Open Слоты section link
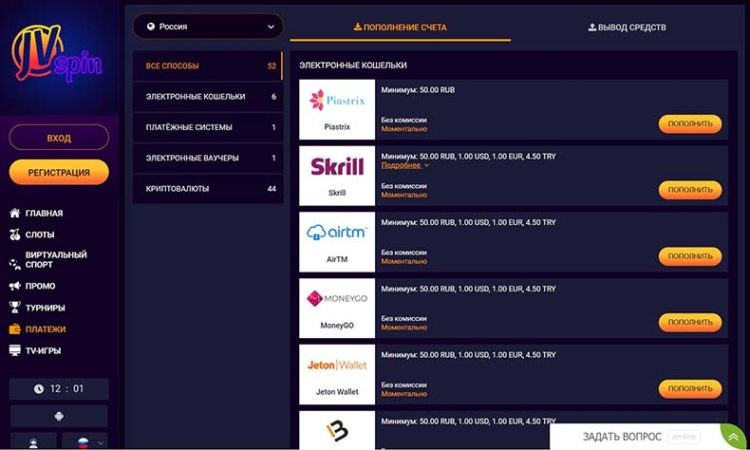The height and width of the screenshot is (450, 750). pyautogui.click(x=40, y=235)
